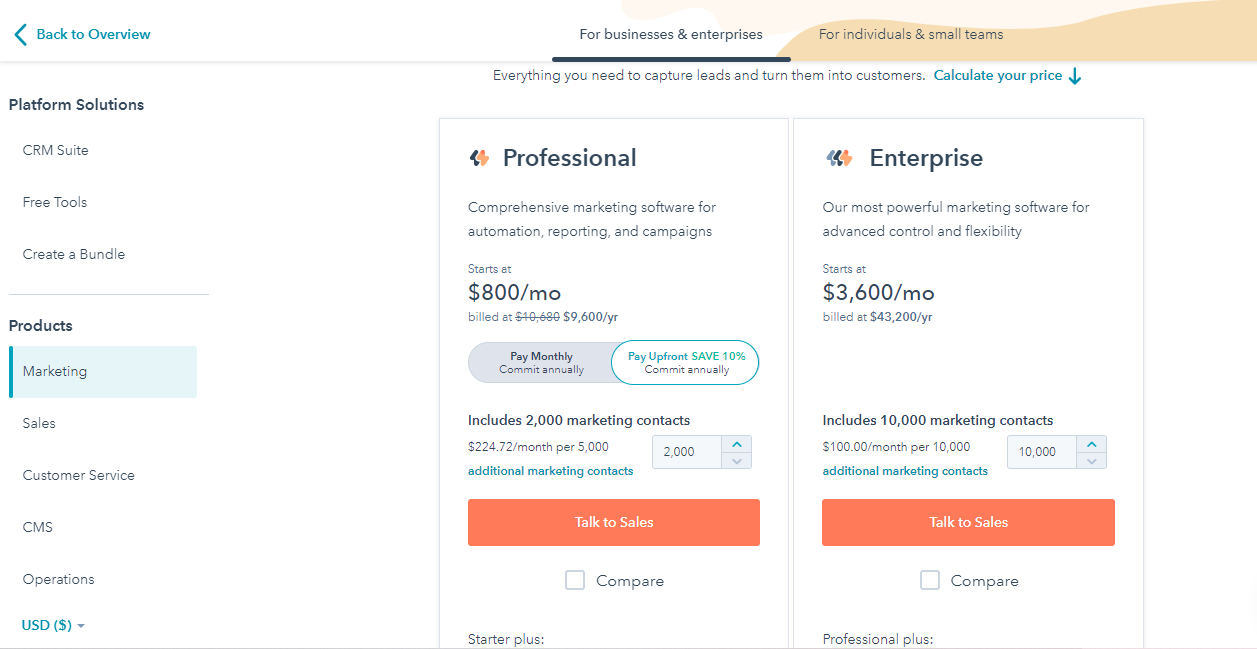Open Professional additional marketing contacts link
This screenshot has height=649, width=1257.
550,471
